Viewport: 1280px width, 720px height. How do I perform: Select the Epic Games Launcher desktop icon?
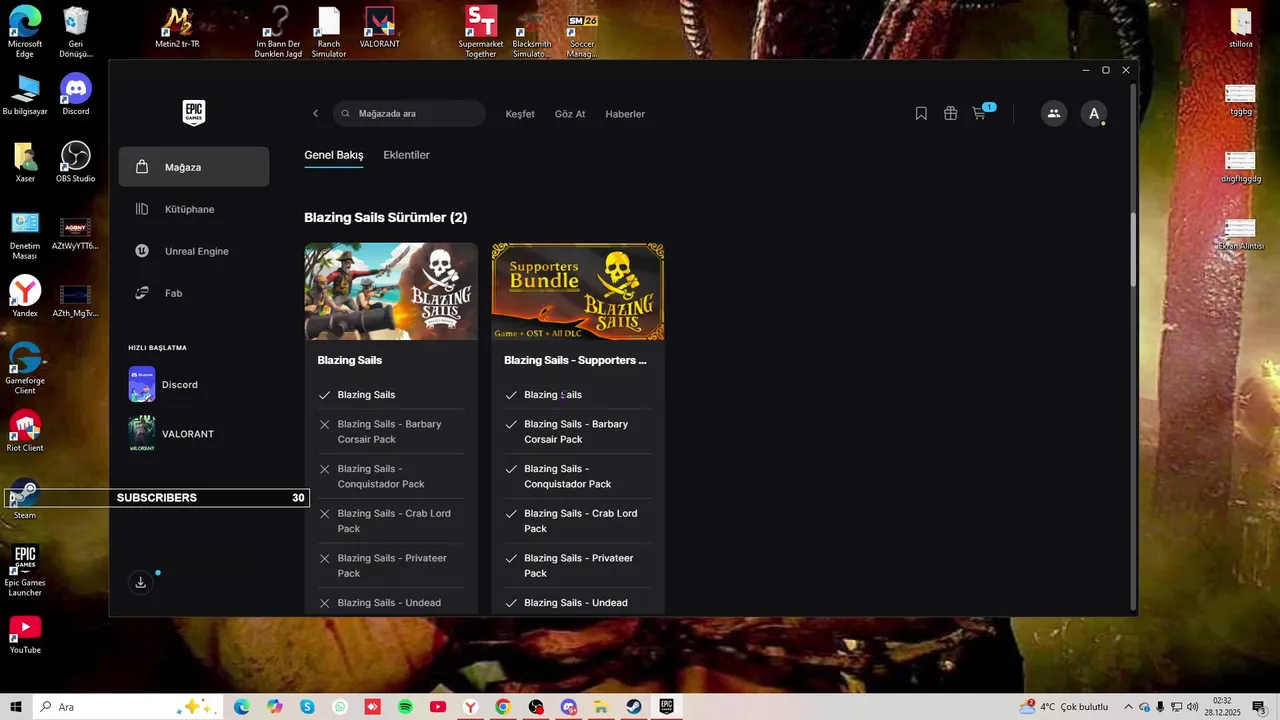coord(25,570)
